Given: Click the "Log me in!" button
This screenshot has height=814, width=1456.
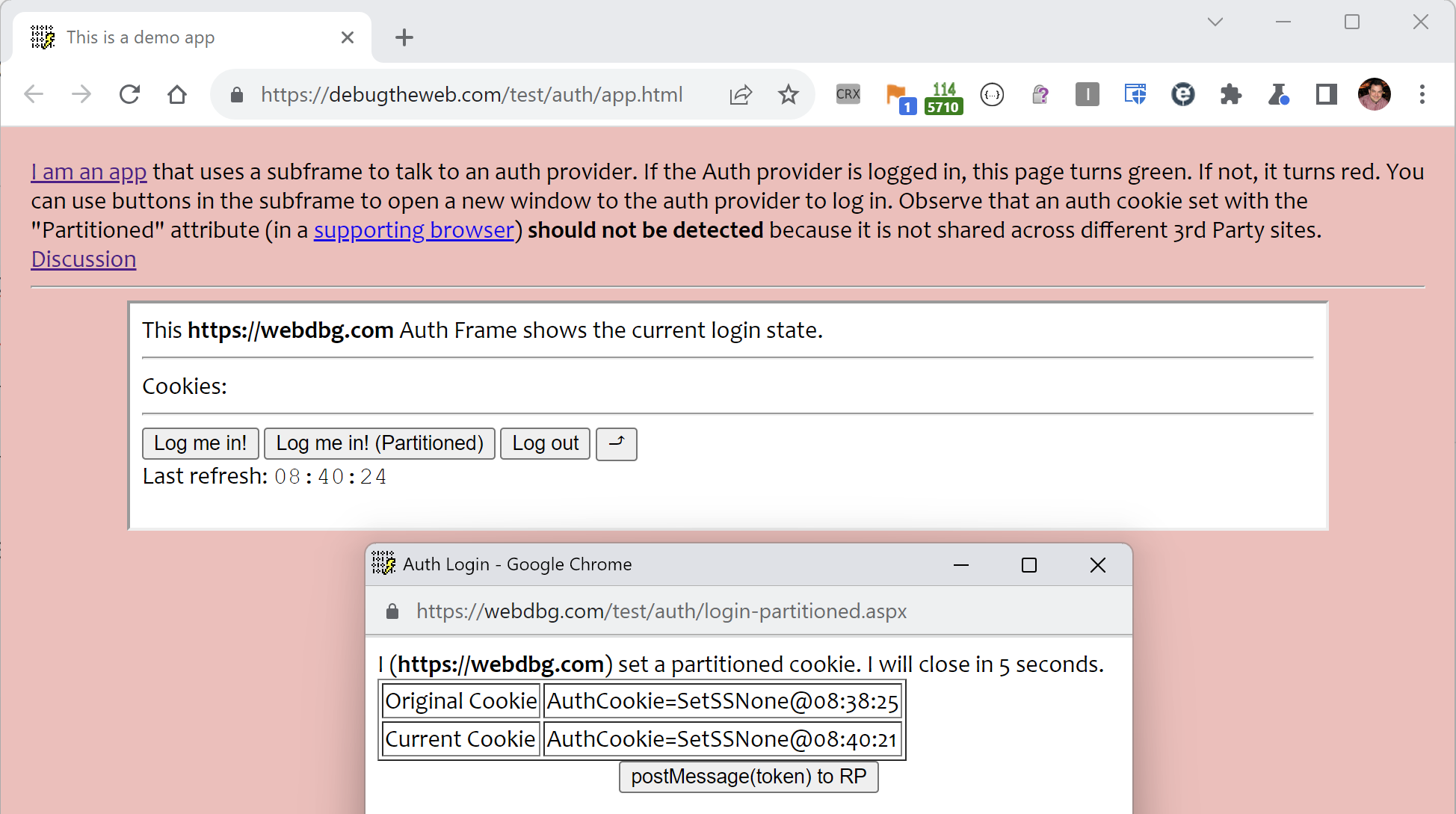Looking at the screenshot, I should (200, 443).
